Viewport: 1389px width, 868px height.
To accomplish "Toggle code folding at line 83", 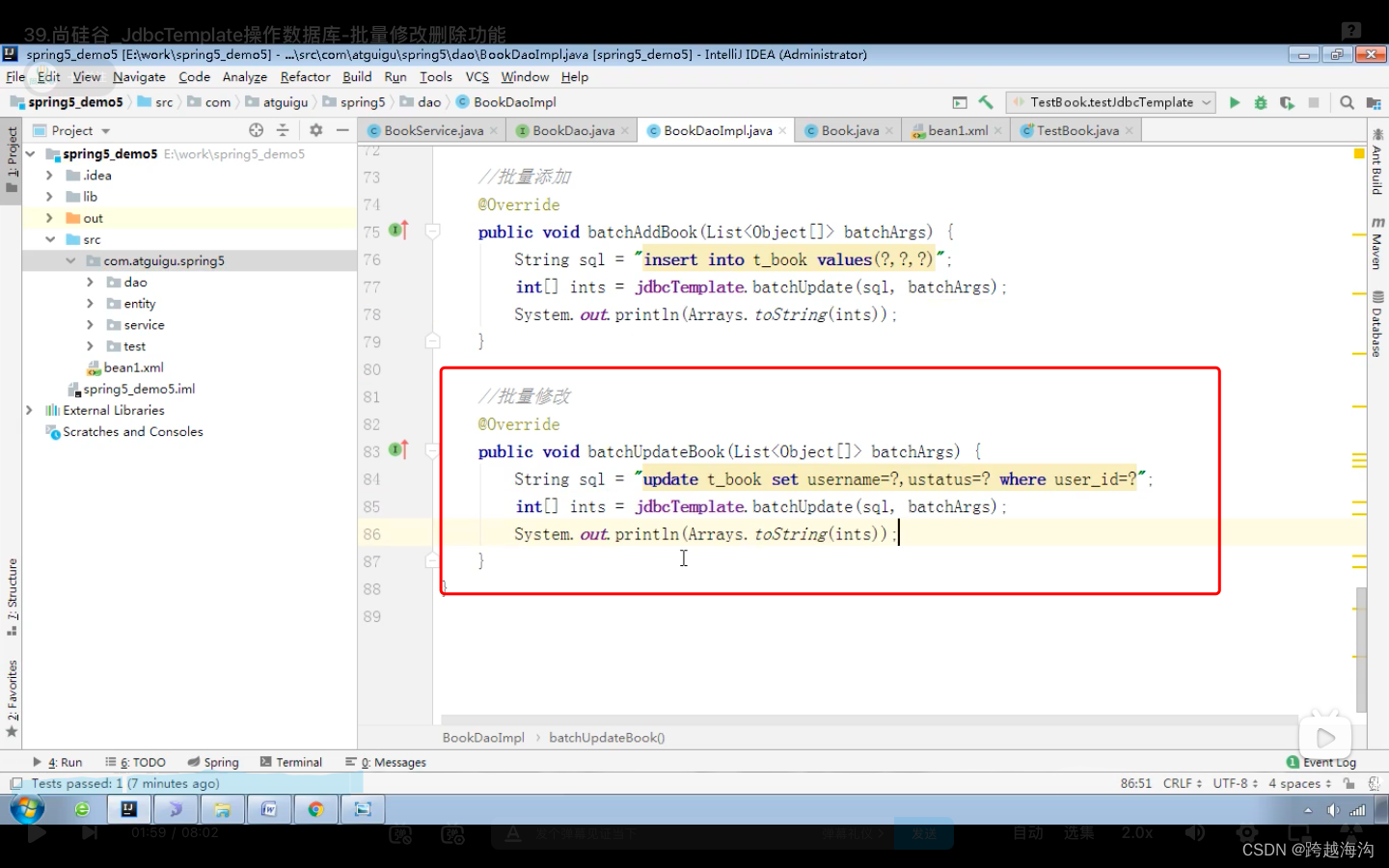I will [433, 450].
